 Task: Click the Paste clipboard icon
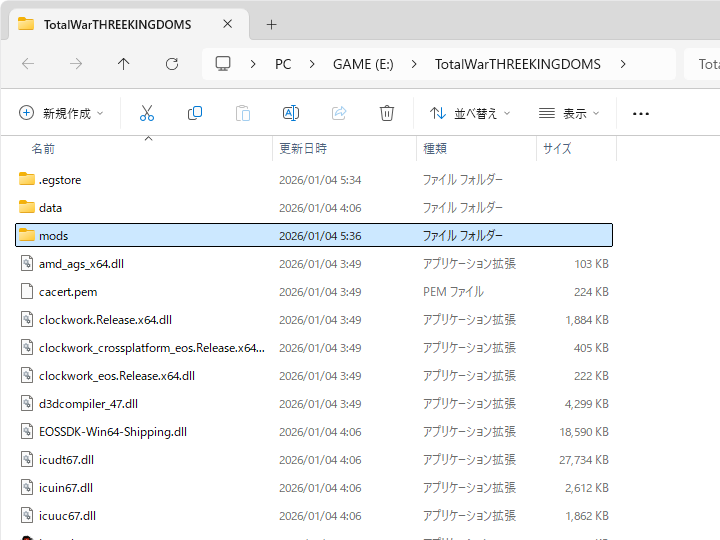(x=243, y=113)
